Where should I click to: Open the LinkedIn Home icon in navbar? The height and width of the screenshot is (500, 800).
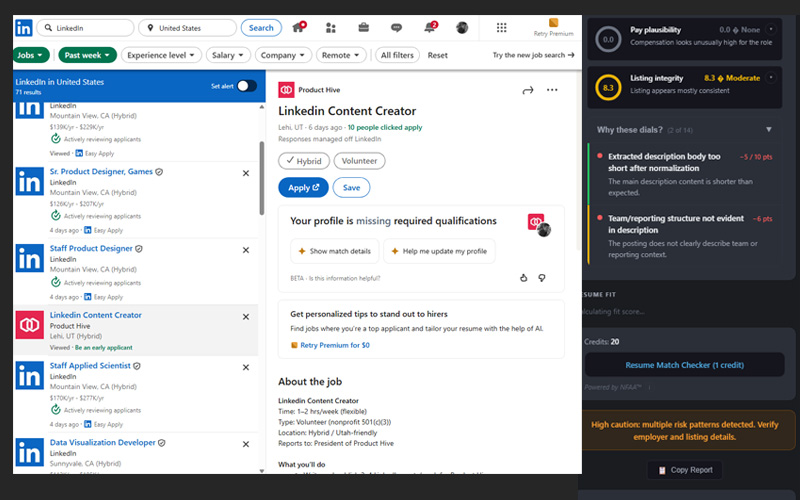tap(298, 28)
